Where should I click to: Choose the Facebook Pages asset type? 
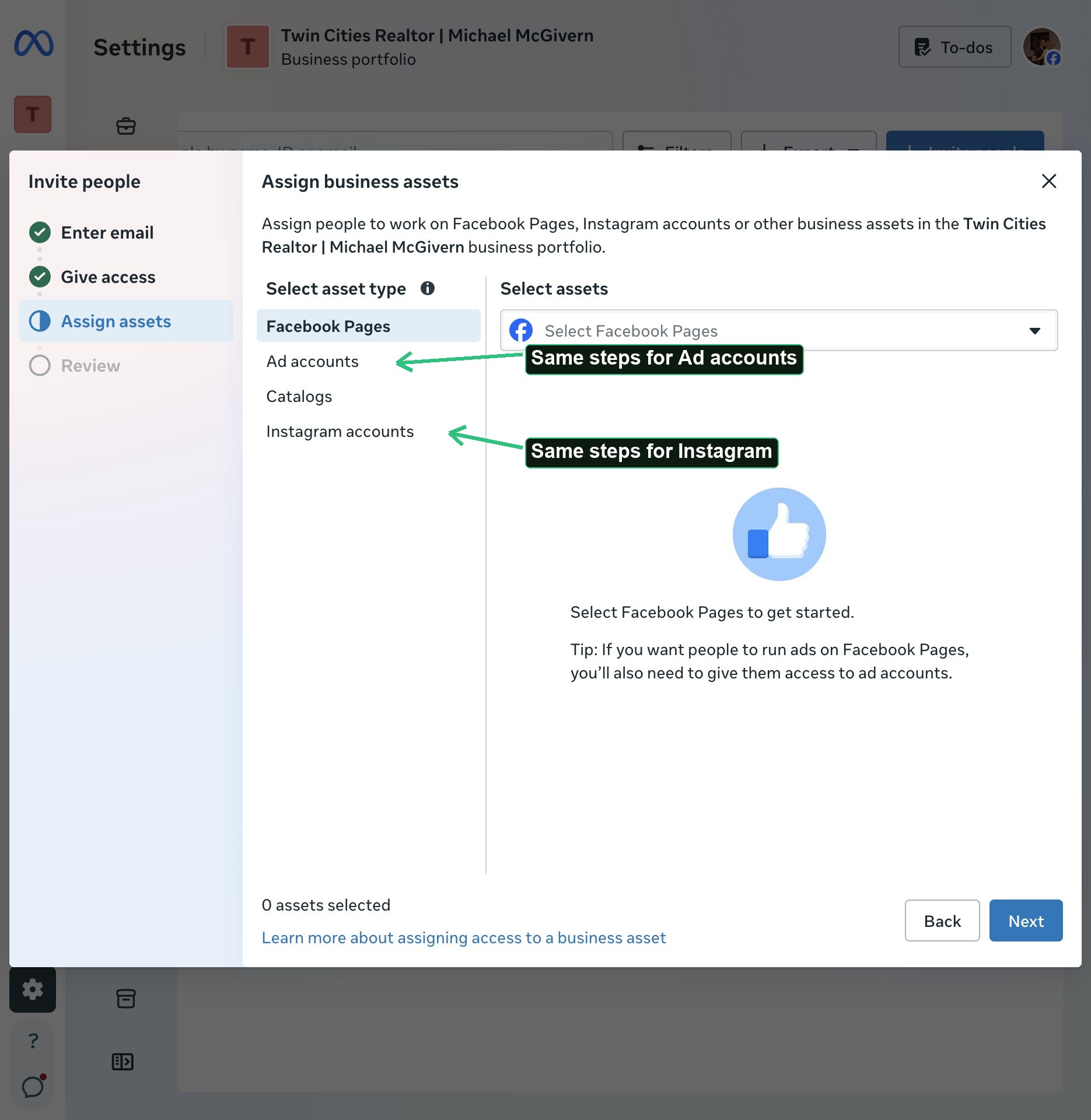(x=369, y=325)
